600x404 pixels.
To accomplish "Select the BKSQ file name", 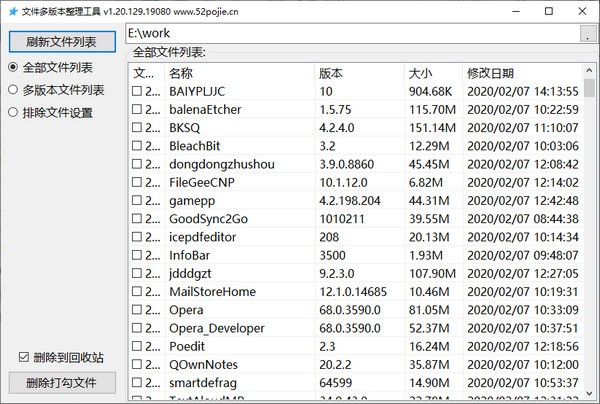I will pos(184,128).
